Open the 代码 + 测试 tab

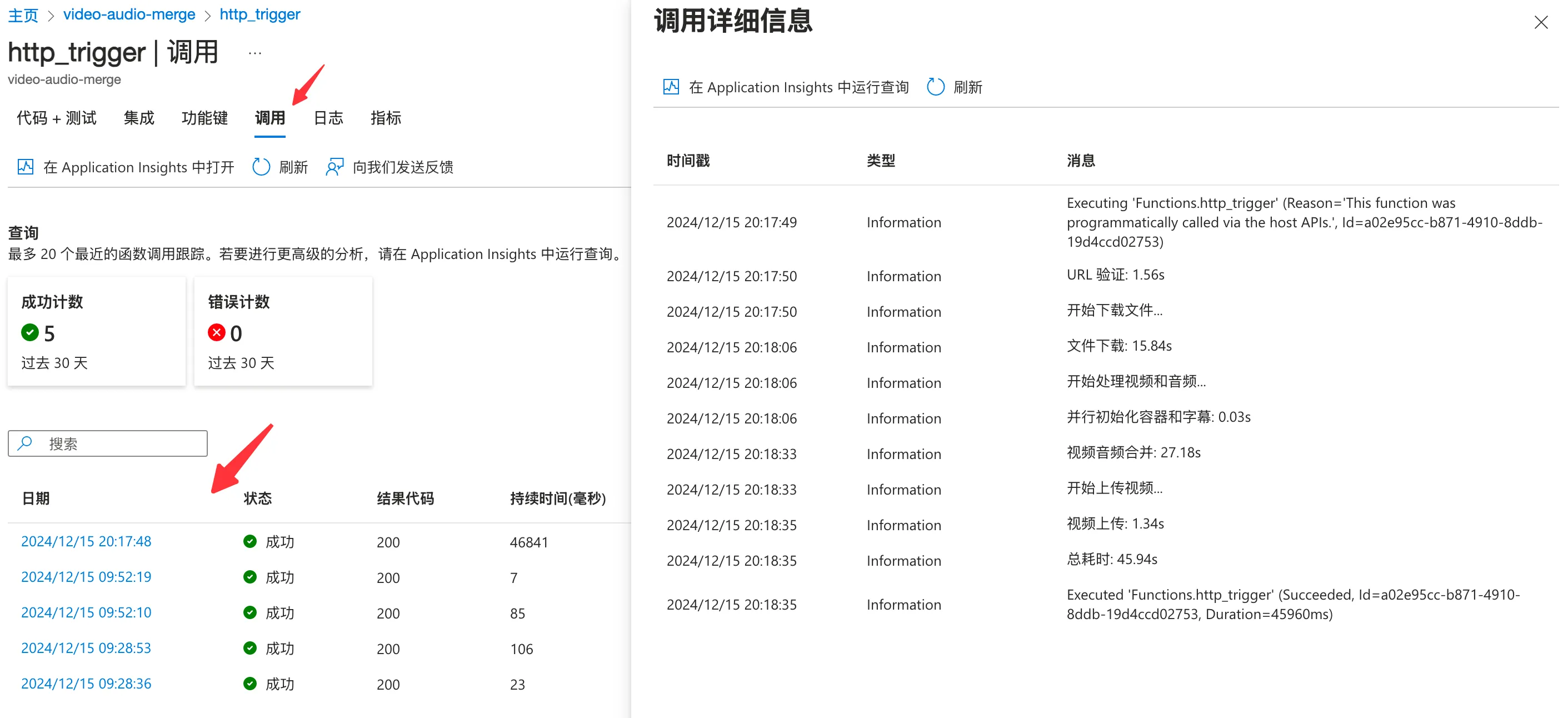tap(57, 117)
